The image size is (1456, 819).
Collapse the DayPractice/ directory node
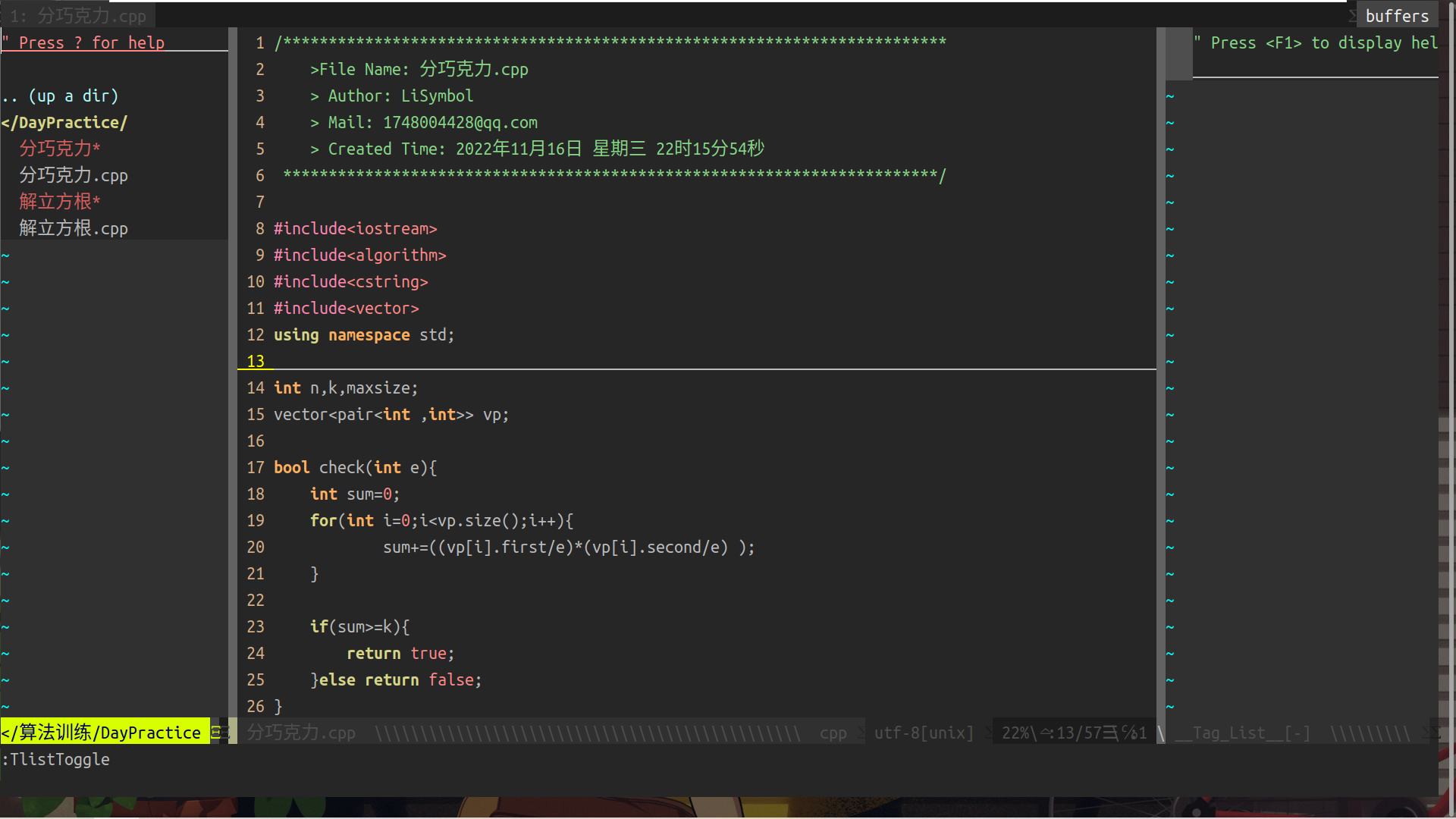[x=64, y=122]
